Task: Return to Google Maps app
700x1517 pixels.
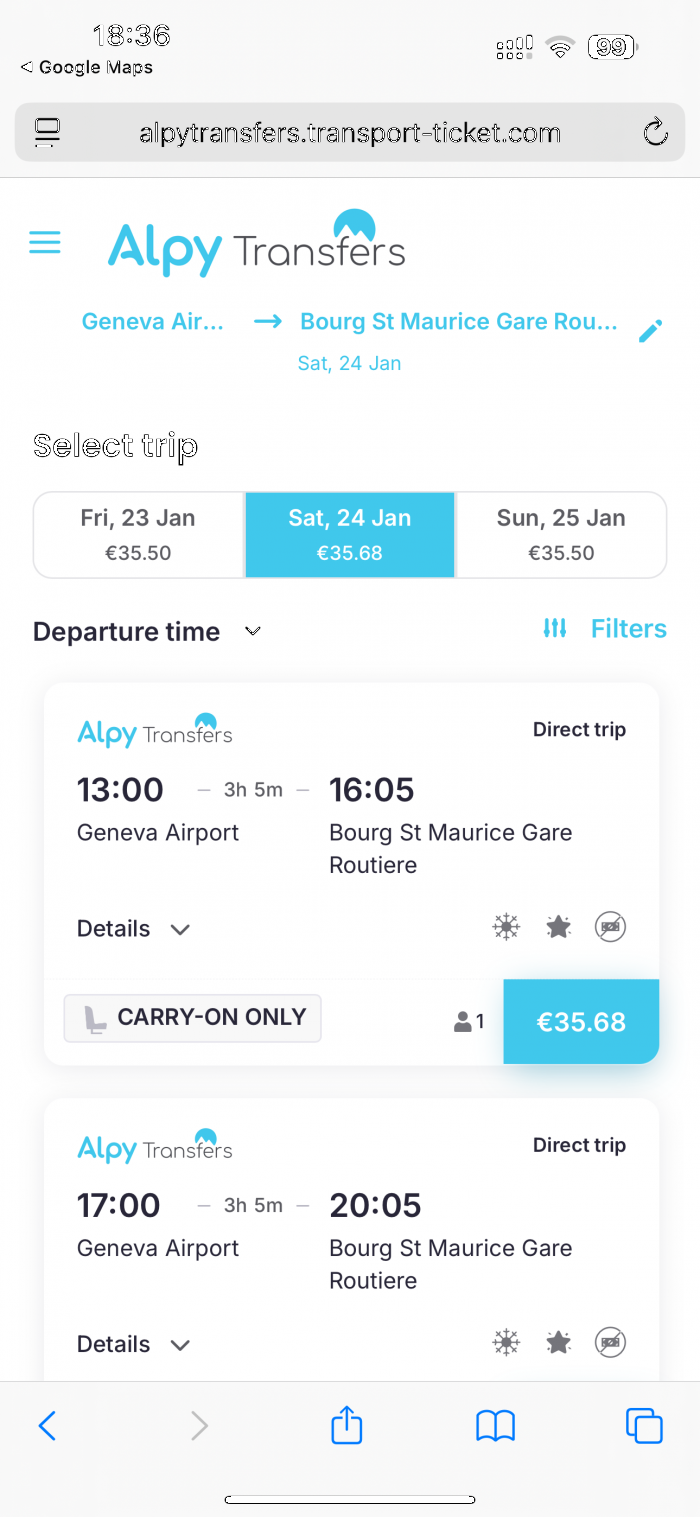Action: coord(87,68)
